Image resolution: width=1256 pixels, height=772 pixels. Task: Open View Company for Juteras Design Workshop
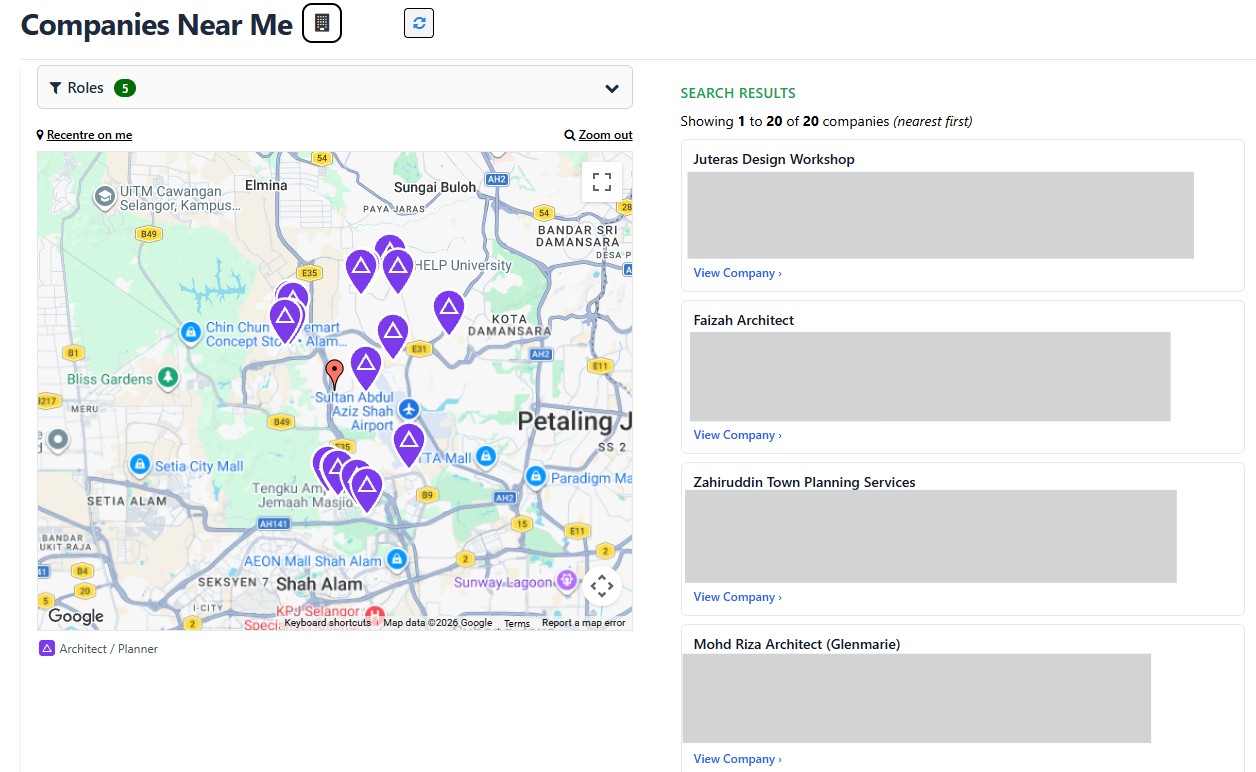pyautogui.click(x=738, y=273)
